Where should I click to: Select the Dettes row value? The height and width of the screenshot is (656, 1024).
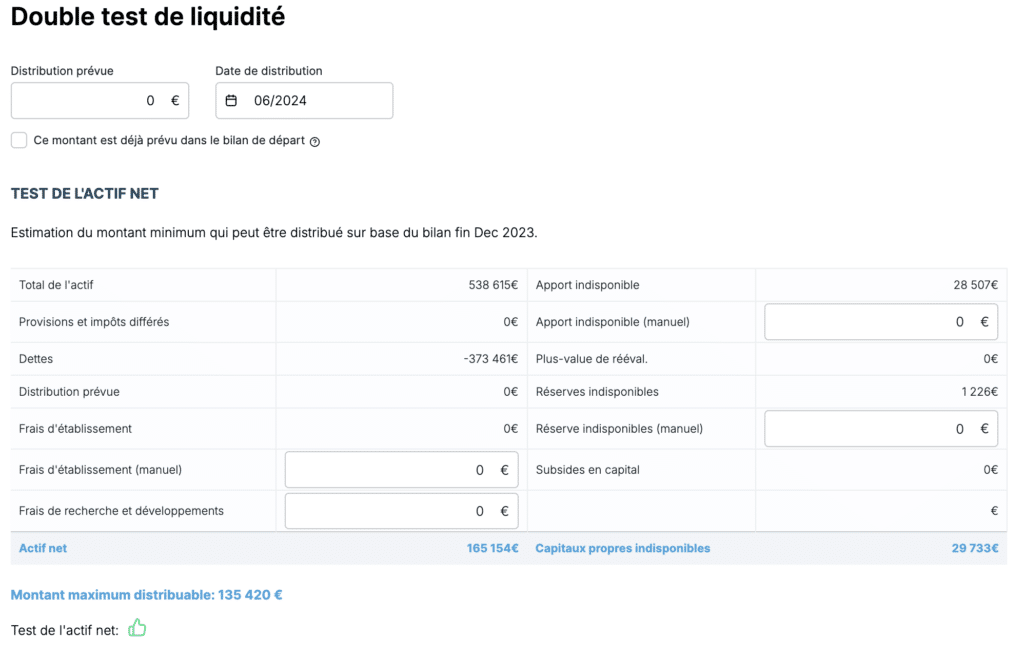tap(490, 359)
